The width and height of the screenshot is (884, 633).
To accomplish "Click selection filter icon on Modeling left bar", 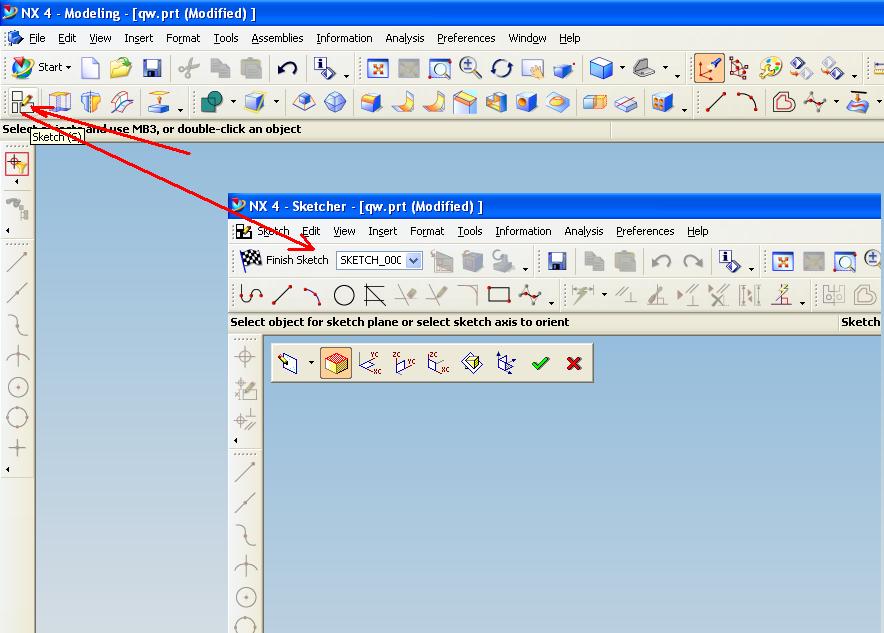I will pyautogui.click(x=17, y=164).
